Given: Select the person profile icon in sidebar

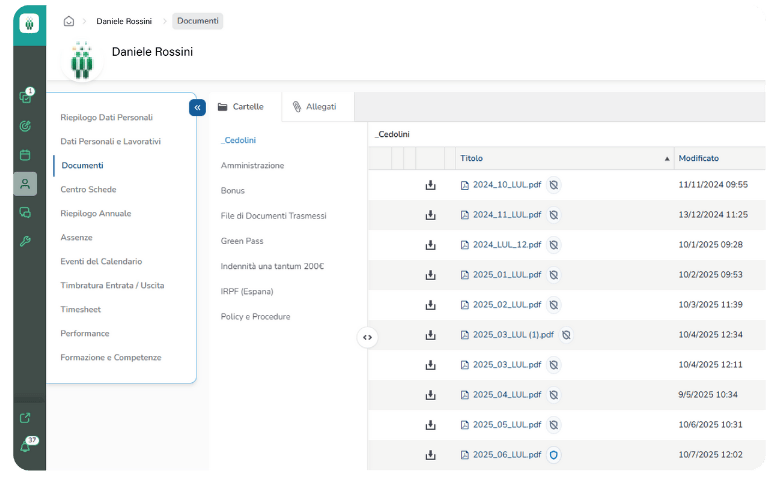Looking at the screenshot, I should point(25,184).
